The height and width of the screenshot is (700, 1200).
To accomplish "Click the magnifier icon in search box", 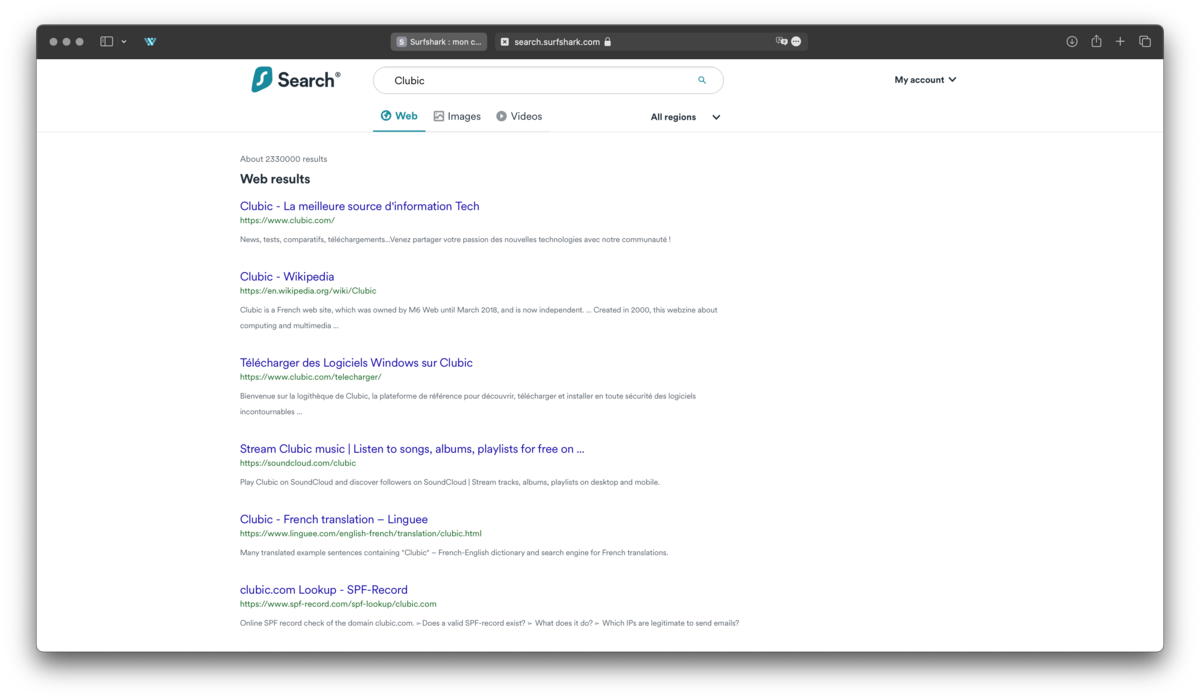I will coord(702,80).
